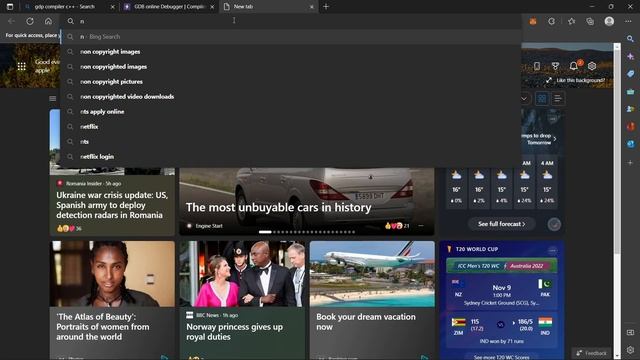Open sidebar settings gear at bottom
This screenshot has width=640, height=360.
(x=630, y=350)
